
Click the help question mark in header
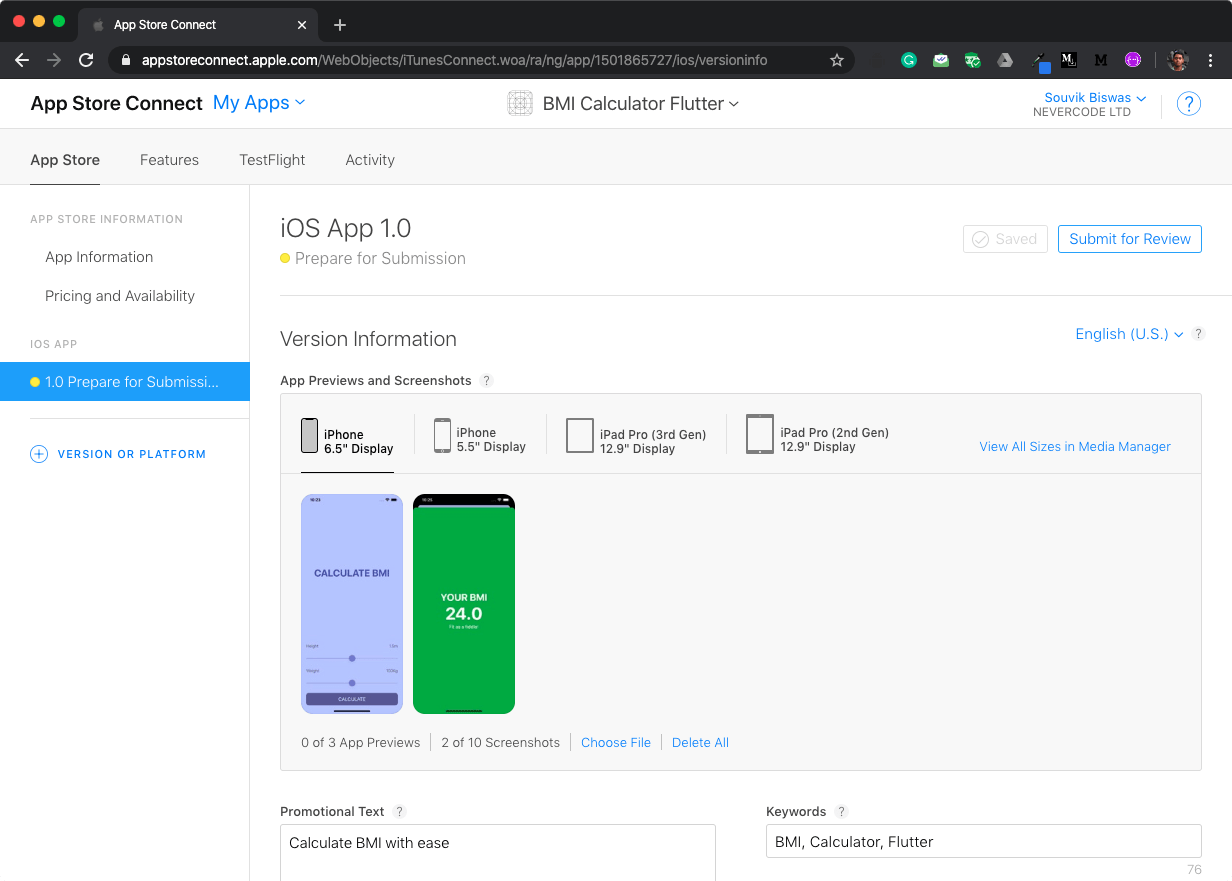pos(1188,103)
